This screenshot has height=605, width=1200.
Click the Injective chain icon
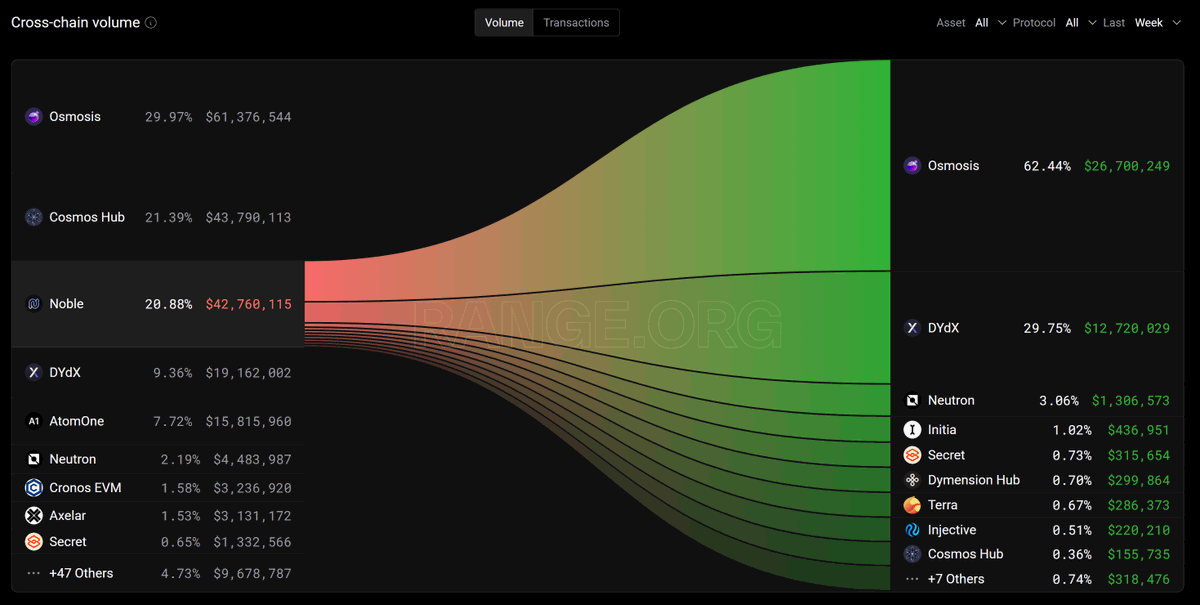point(912,530)
